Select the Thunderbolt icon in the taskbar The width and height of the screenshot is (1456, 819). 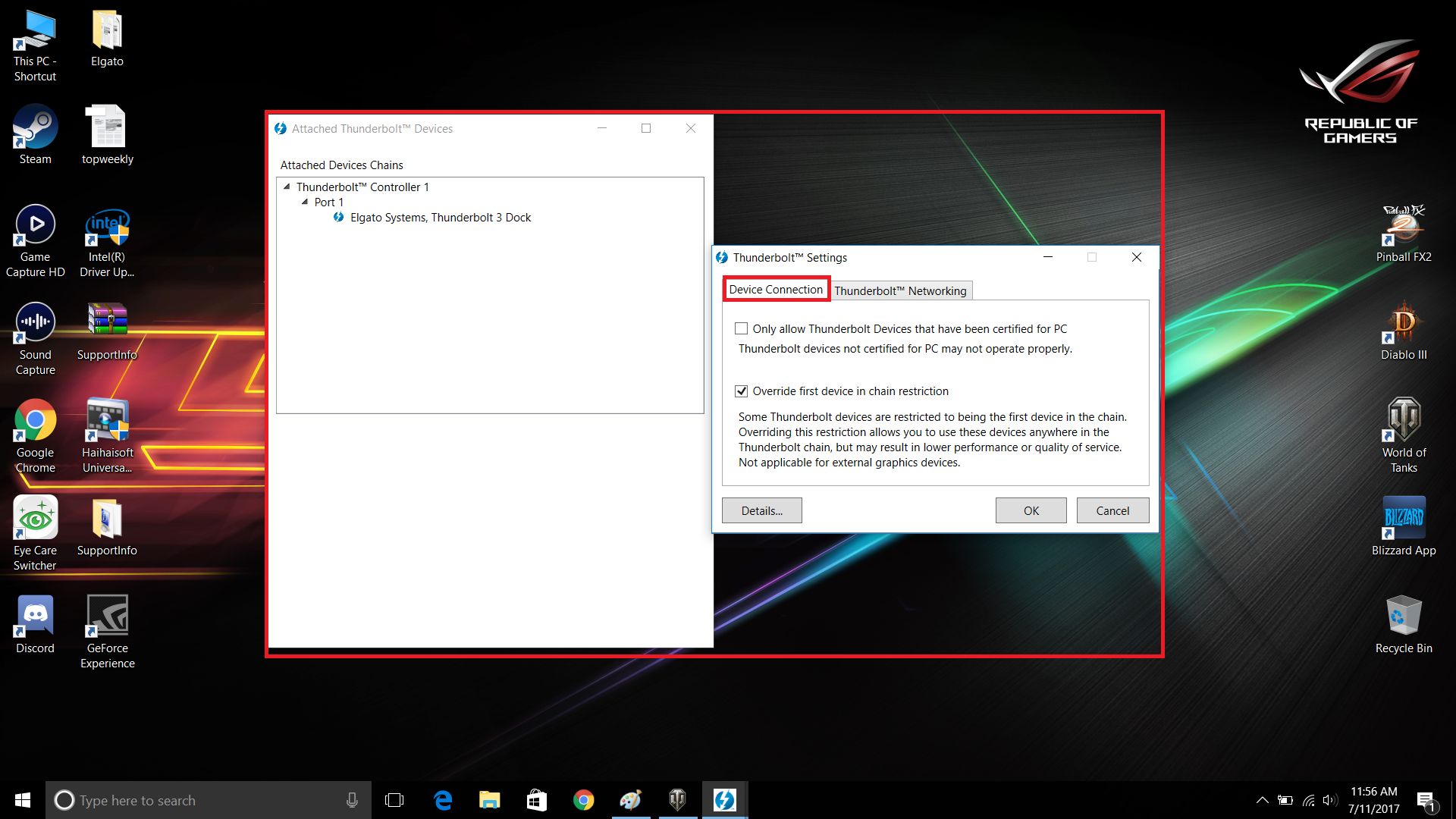click(x=724, y=799)
